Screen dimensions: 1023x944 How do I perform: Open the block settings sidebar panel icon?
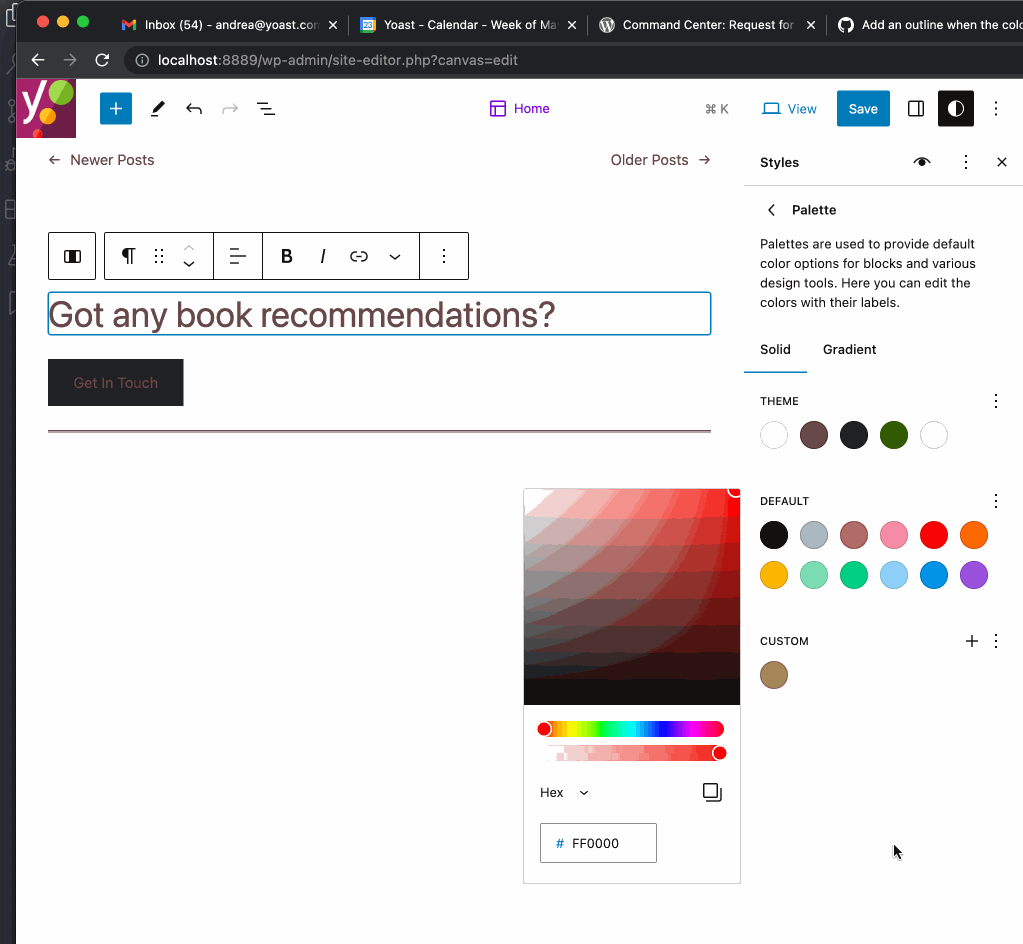click(915, 108)
